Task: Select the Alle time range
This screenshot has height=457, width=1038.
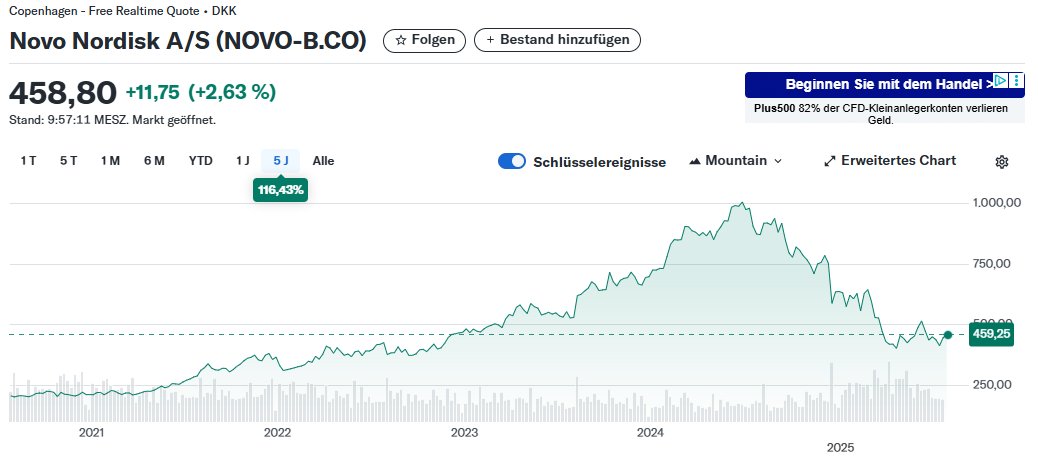Action: tap(324, 161)
